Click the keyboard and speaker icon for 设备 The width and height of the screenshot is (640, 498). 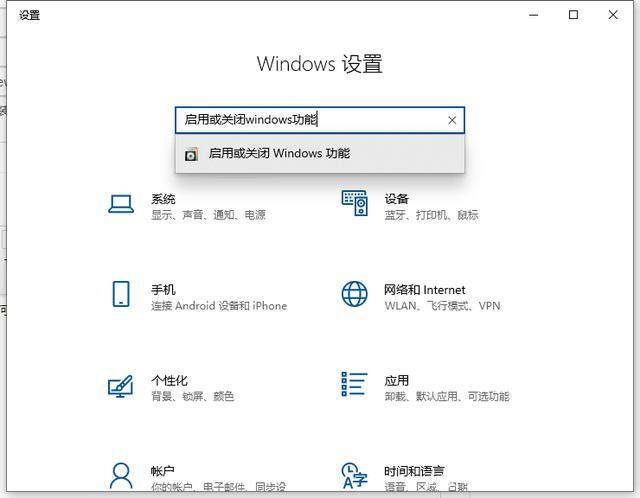[355, 204]
